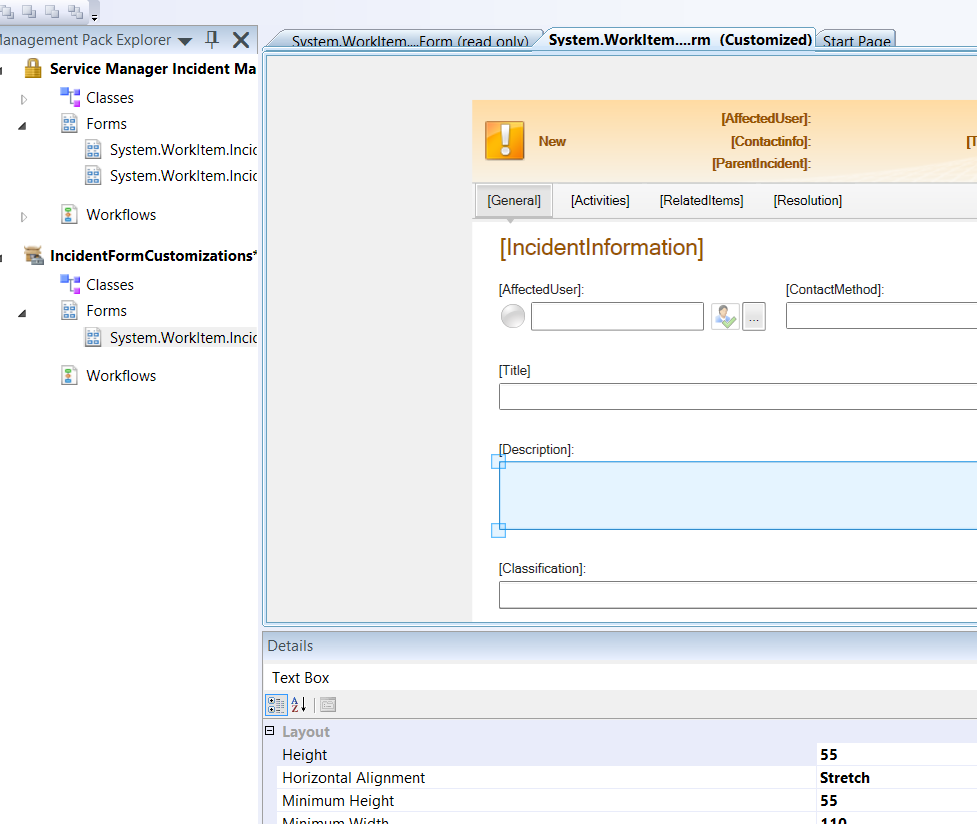
Task: Click the Minimum Height value 55
Action: pos(829,800)
